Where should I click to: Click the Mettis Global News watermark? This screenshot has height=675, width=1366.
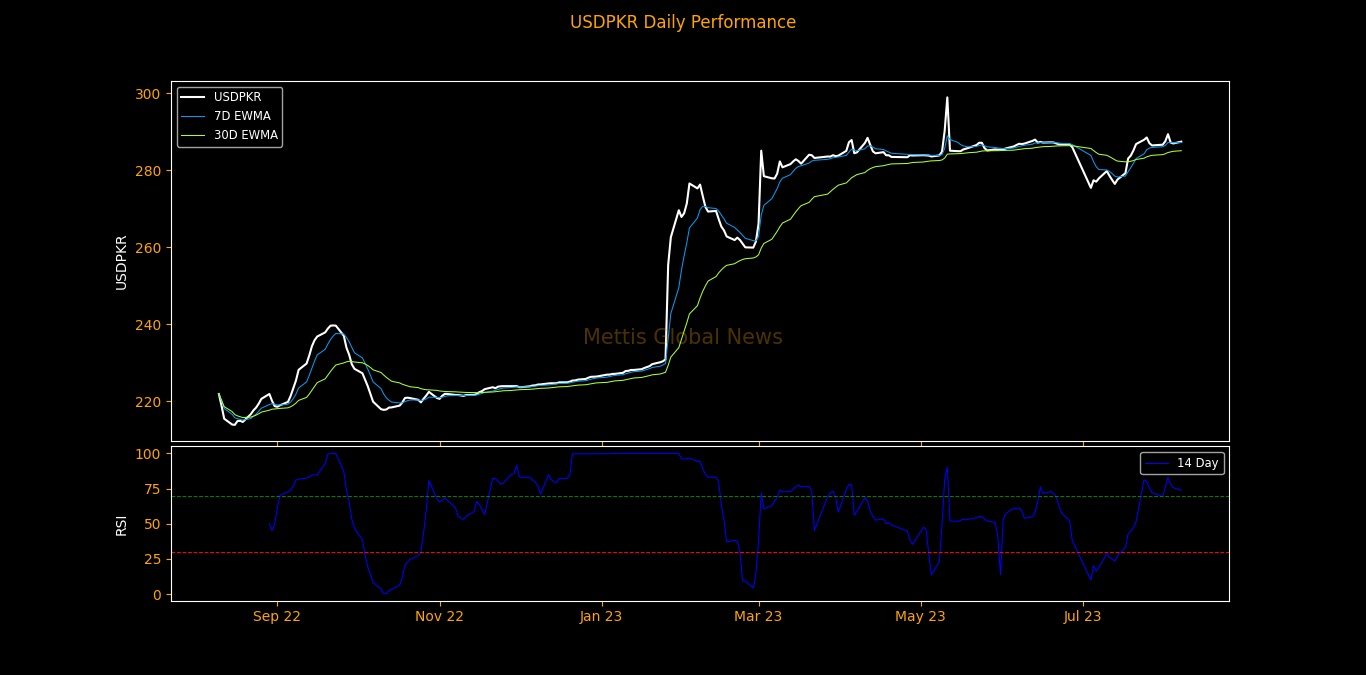(683, 338)
